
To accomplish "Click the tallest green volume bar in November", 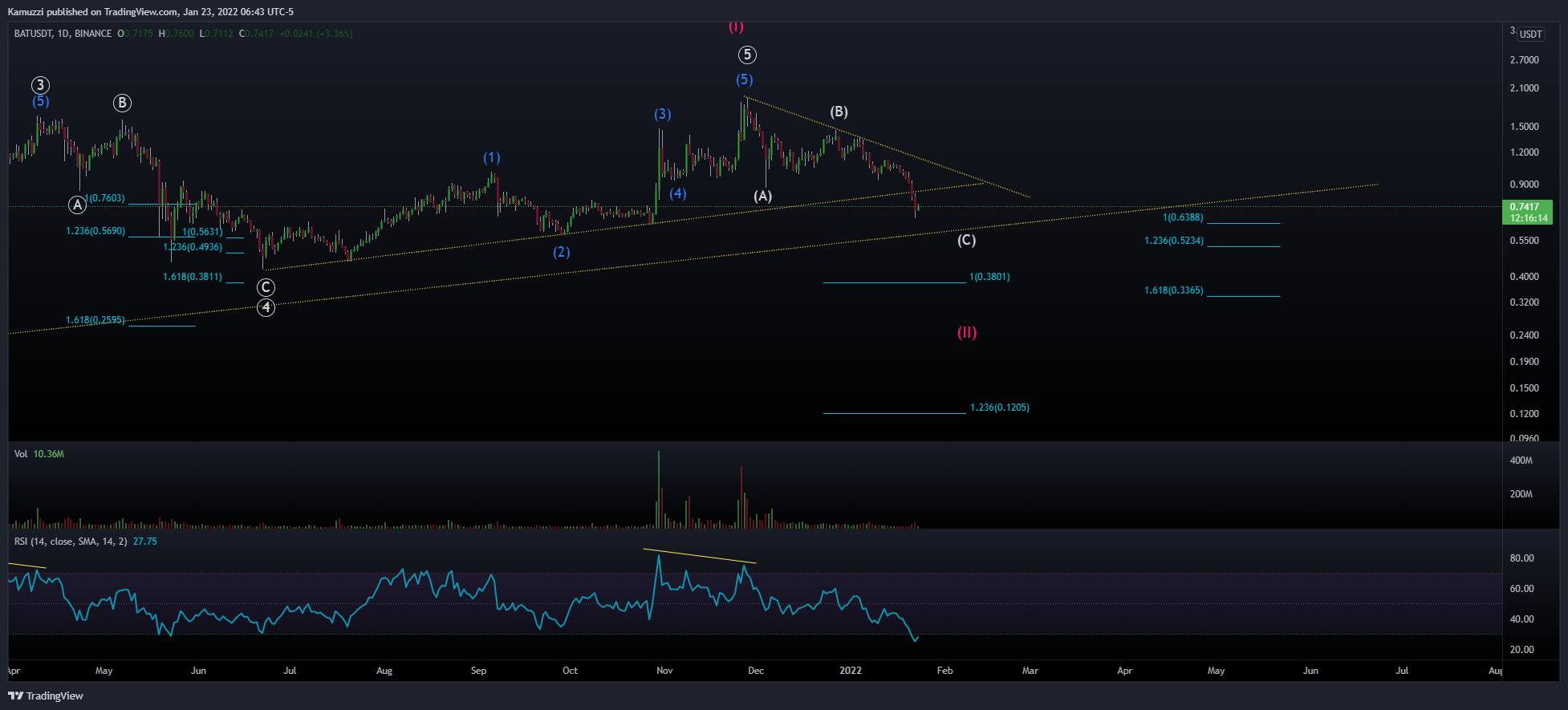I will (659, 489).
